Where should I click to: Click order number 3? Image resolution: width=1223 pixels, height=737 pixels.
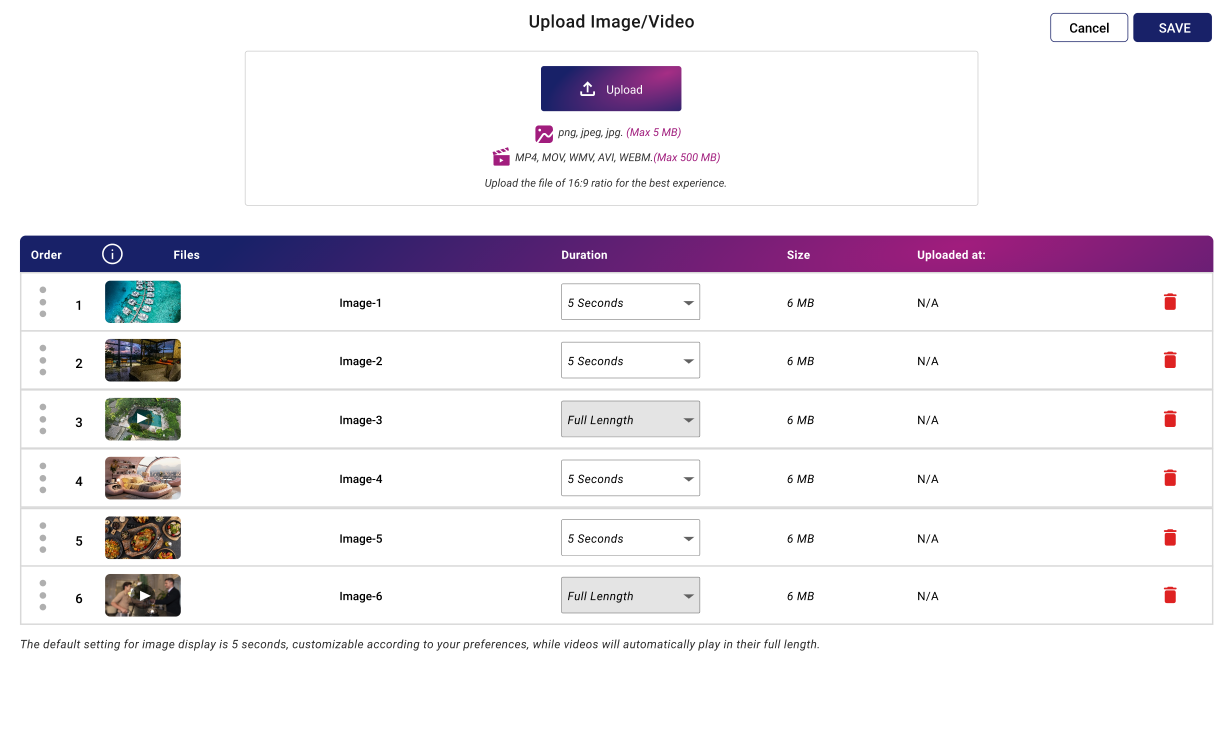[79, 422]
